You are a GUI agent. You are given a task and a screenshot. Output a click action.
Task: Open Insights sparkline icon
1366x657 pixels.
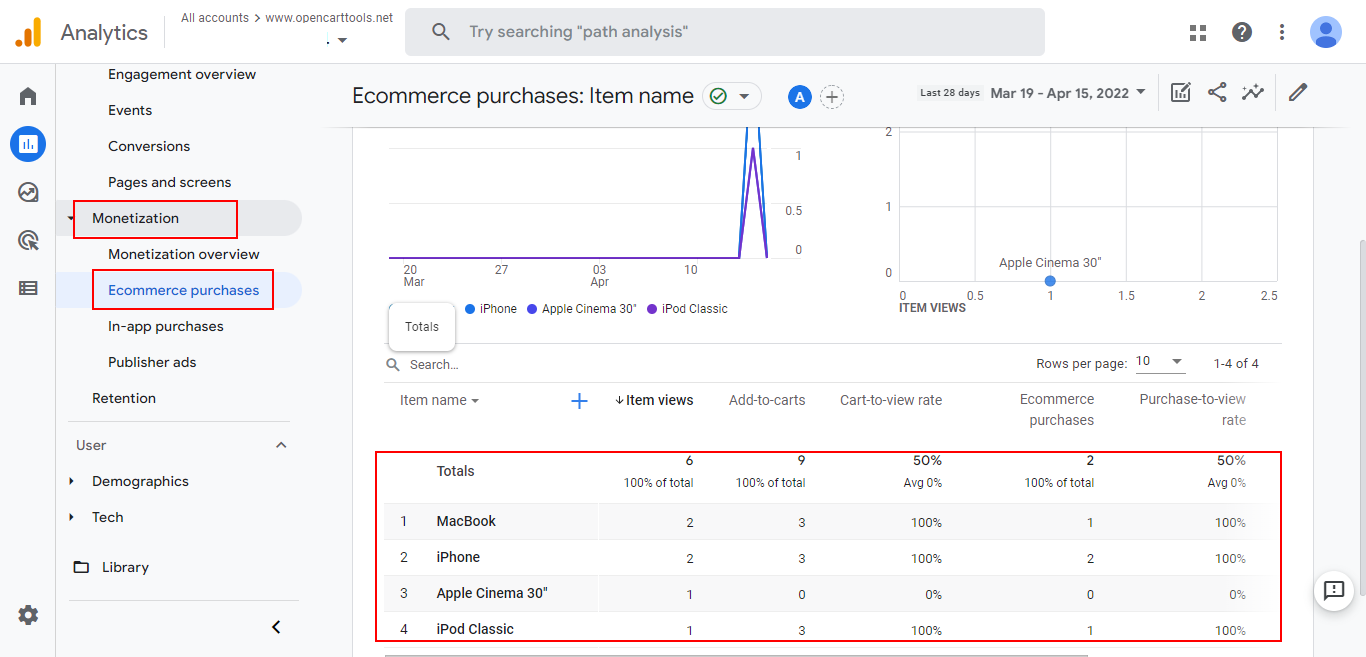pos(1253,93)
